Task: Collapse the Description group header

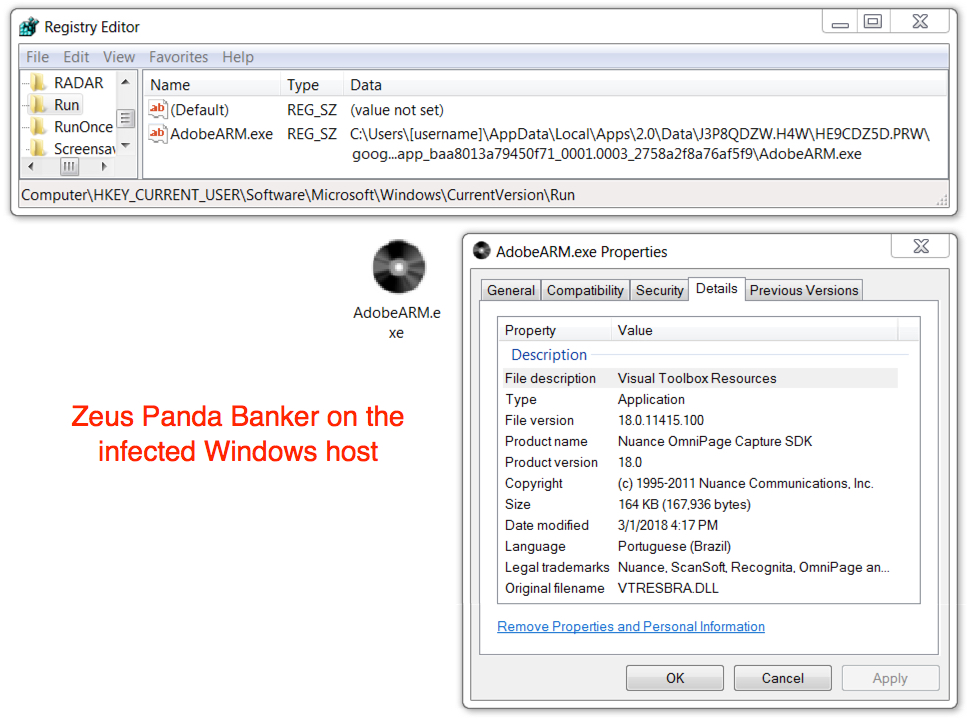Action: 549,355
